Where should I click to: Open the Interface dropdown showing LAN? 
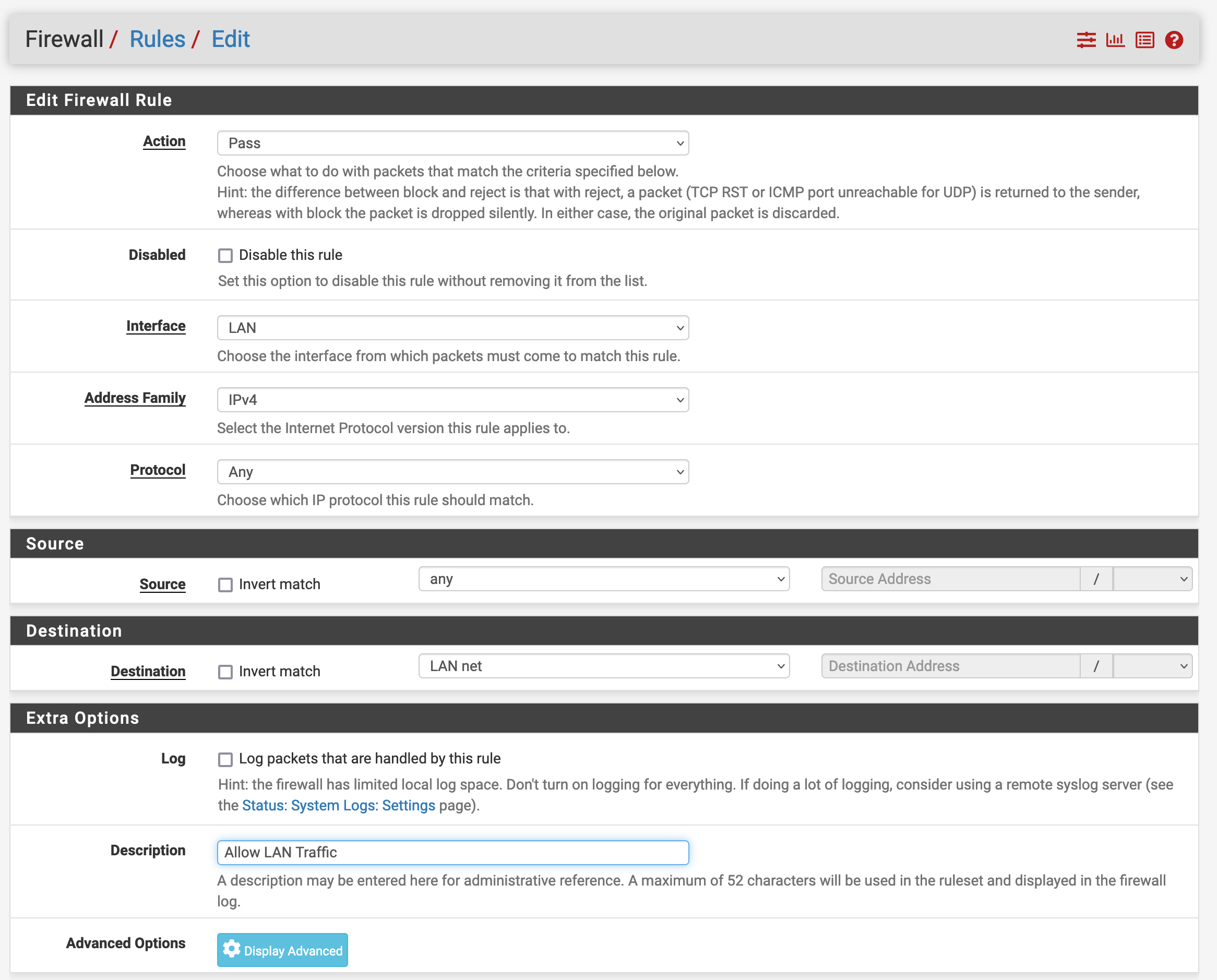[x=452, y=328]
